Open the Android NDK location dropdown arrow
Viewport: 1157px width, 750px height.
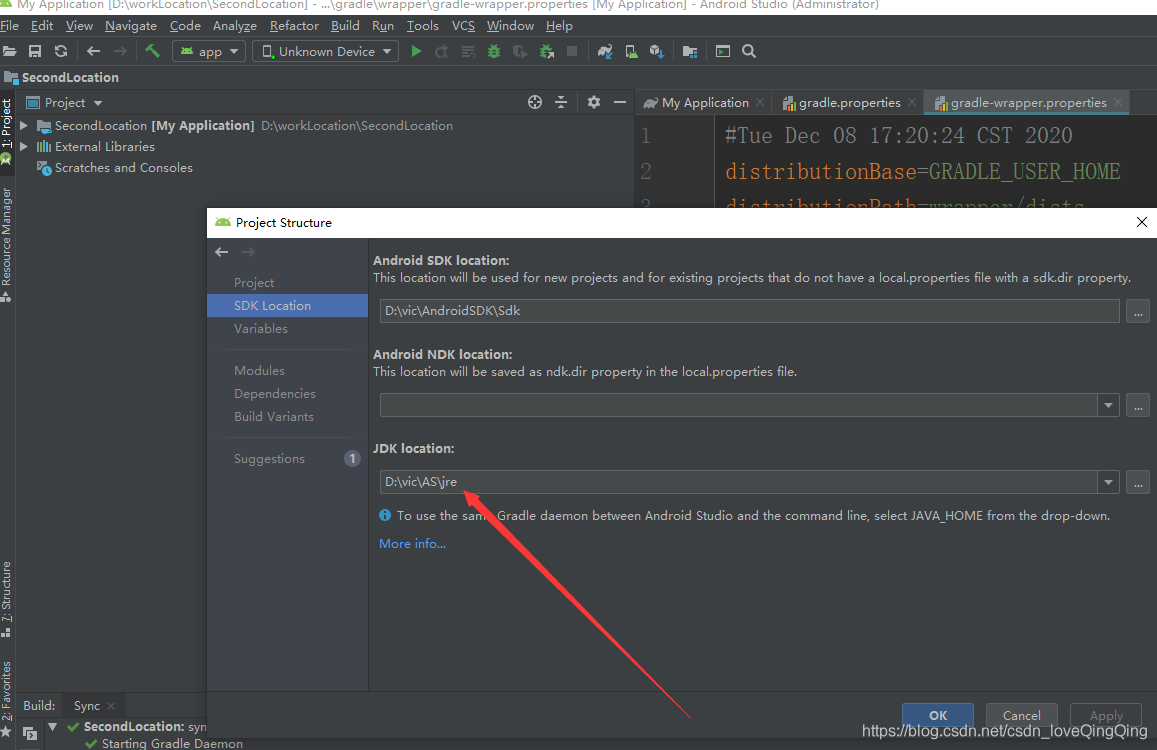[1108, 405]
